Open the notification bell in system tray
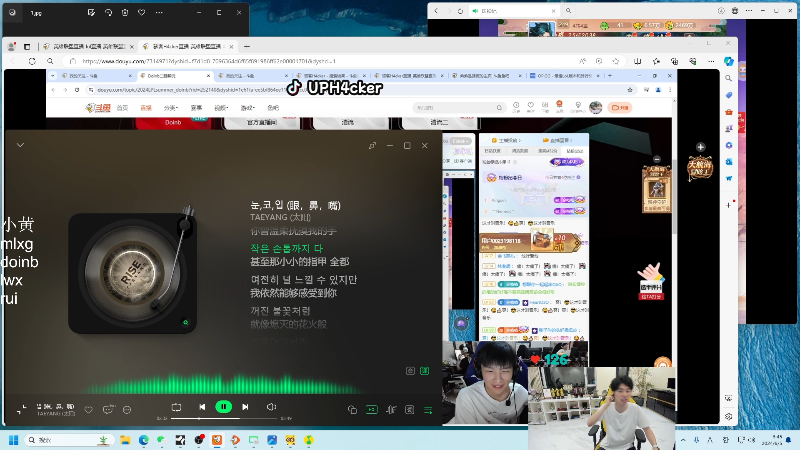800x450 pixels. 789,440
